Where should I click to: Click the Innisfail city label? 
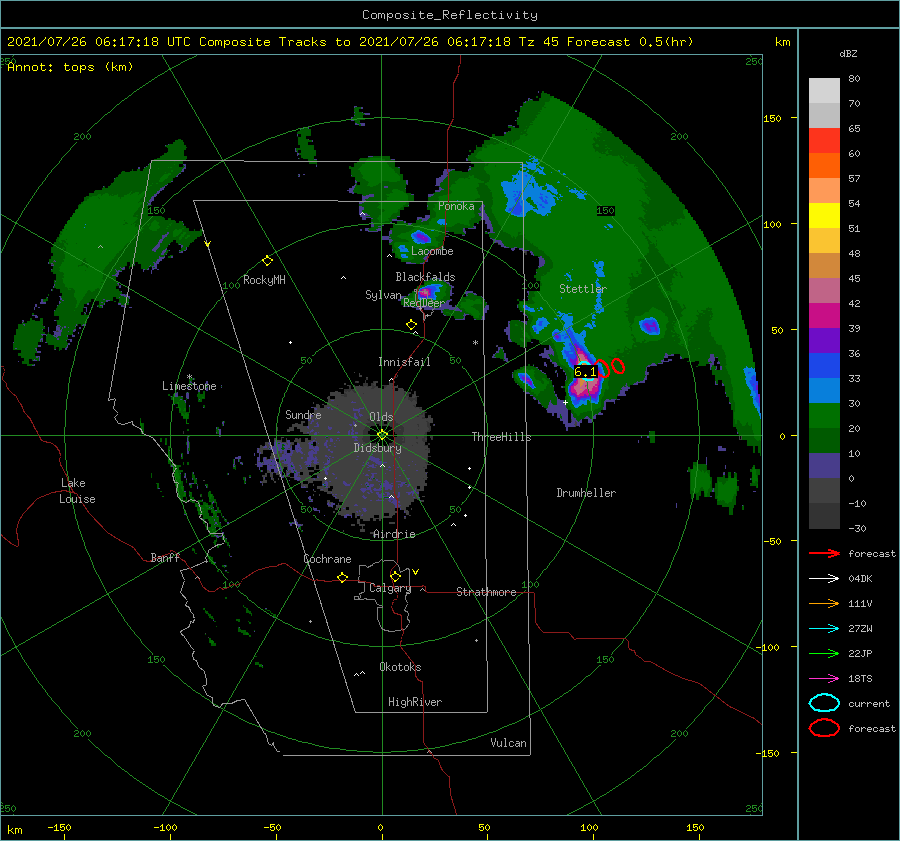point(404,362)
